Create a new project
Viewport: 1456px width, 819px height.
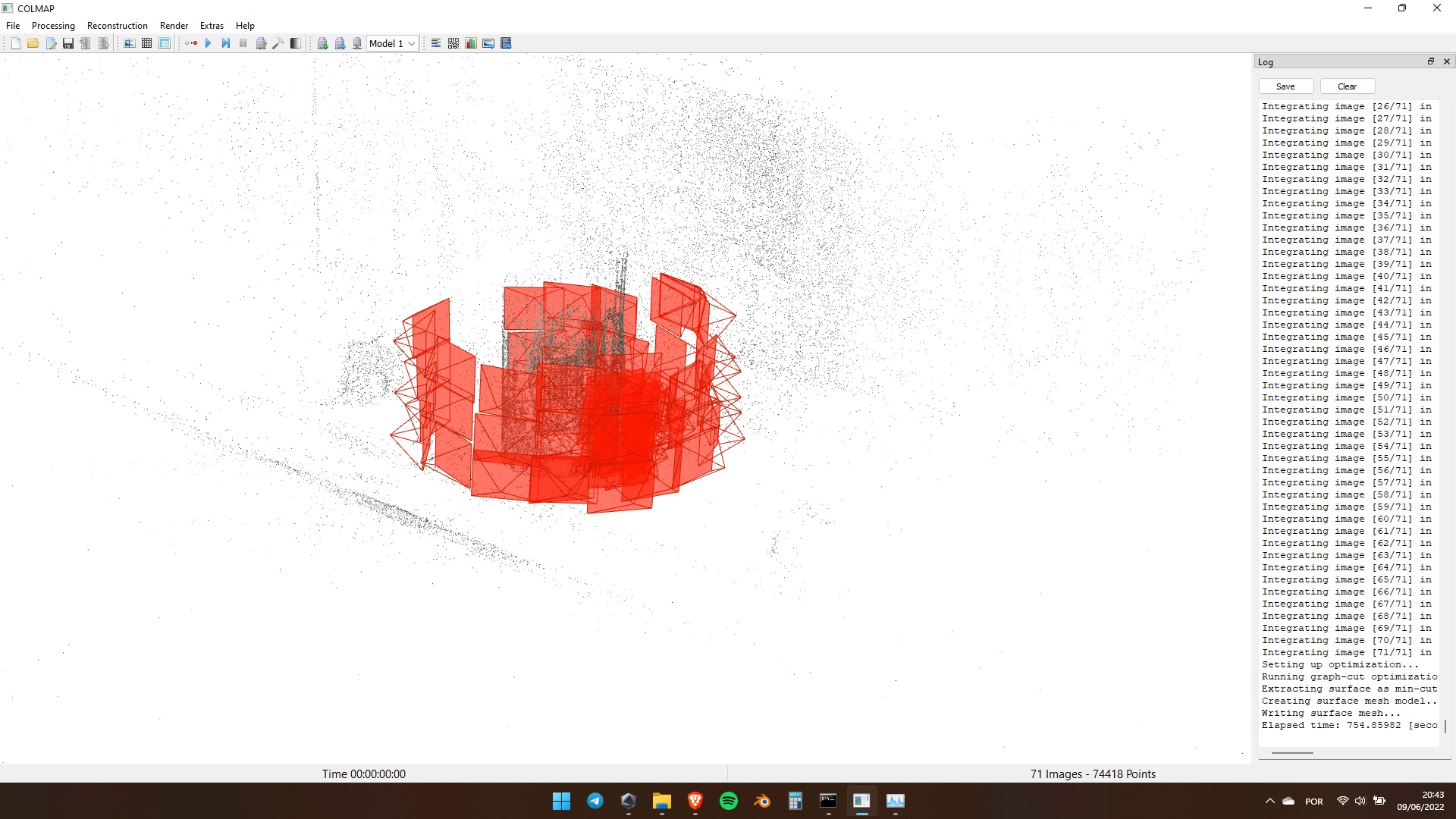coord(15,43)
